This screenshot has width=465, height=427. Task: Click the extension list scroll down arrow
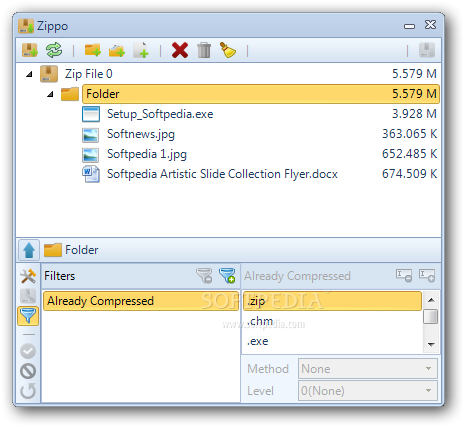coord(431,344)
